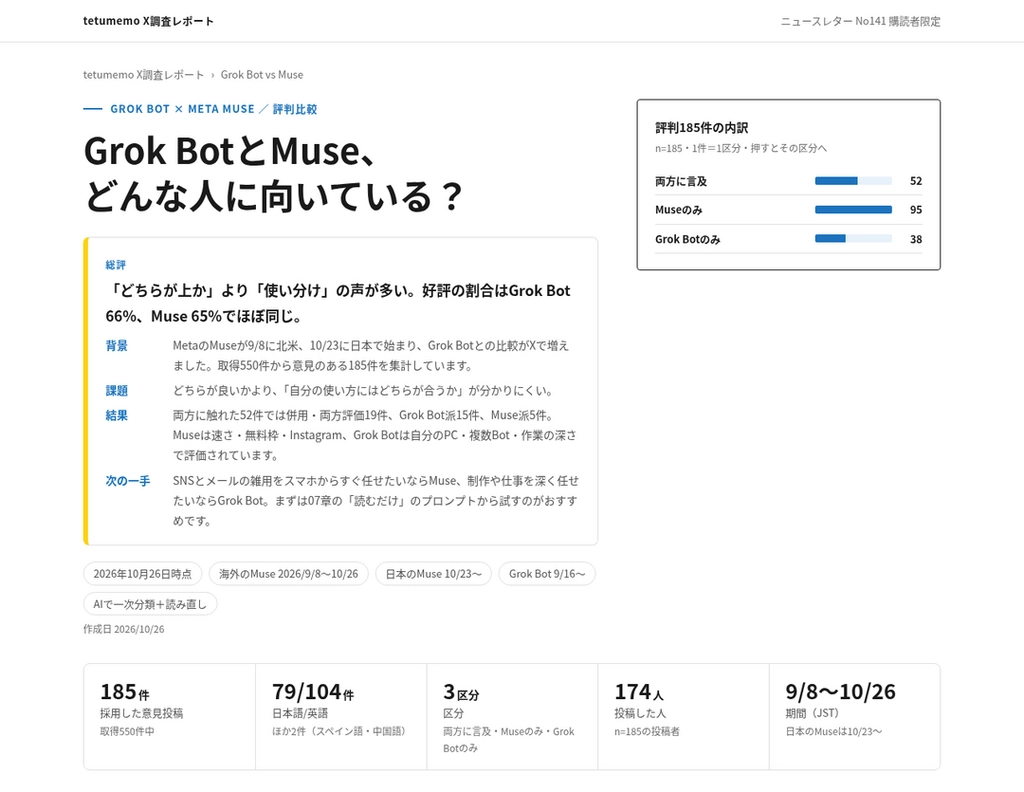The image size is (1024, 792).
Task: Open the 両方に言及 breakdown row
Action: (788, 181)
